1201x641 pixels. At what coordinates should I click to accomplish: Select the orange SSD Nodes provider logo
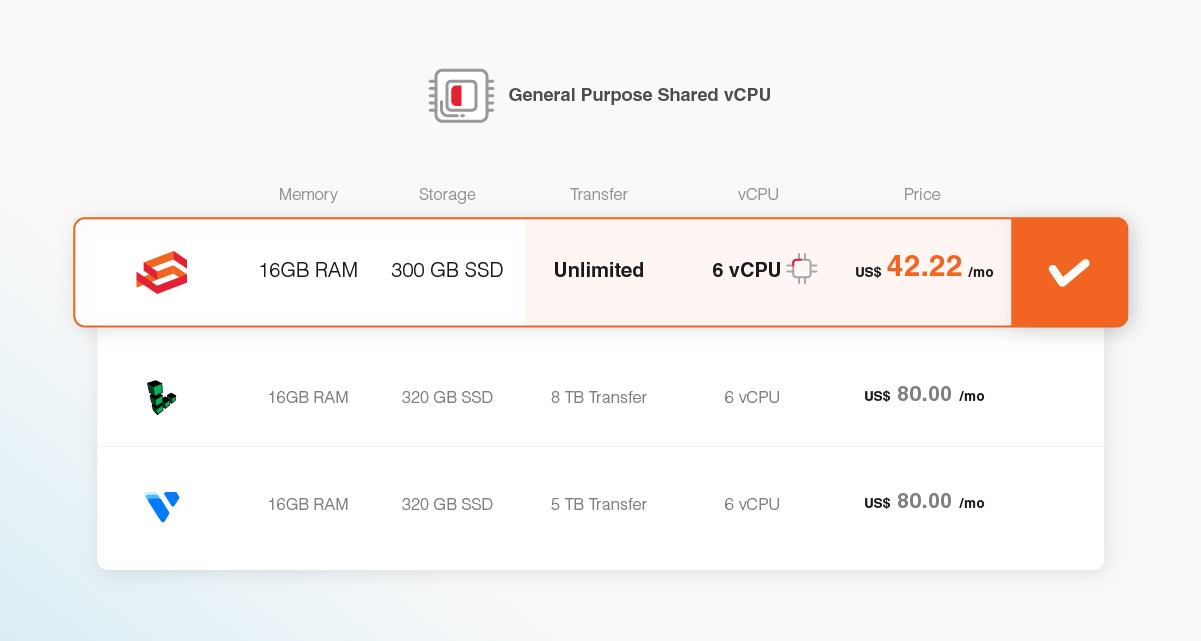tap(162, 270)
